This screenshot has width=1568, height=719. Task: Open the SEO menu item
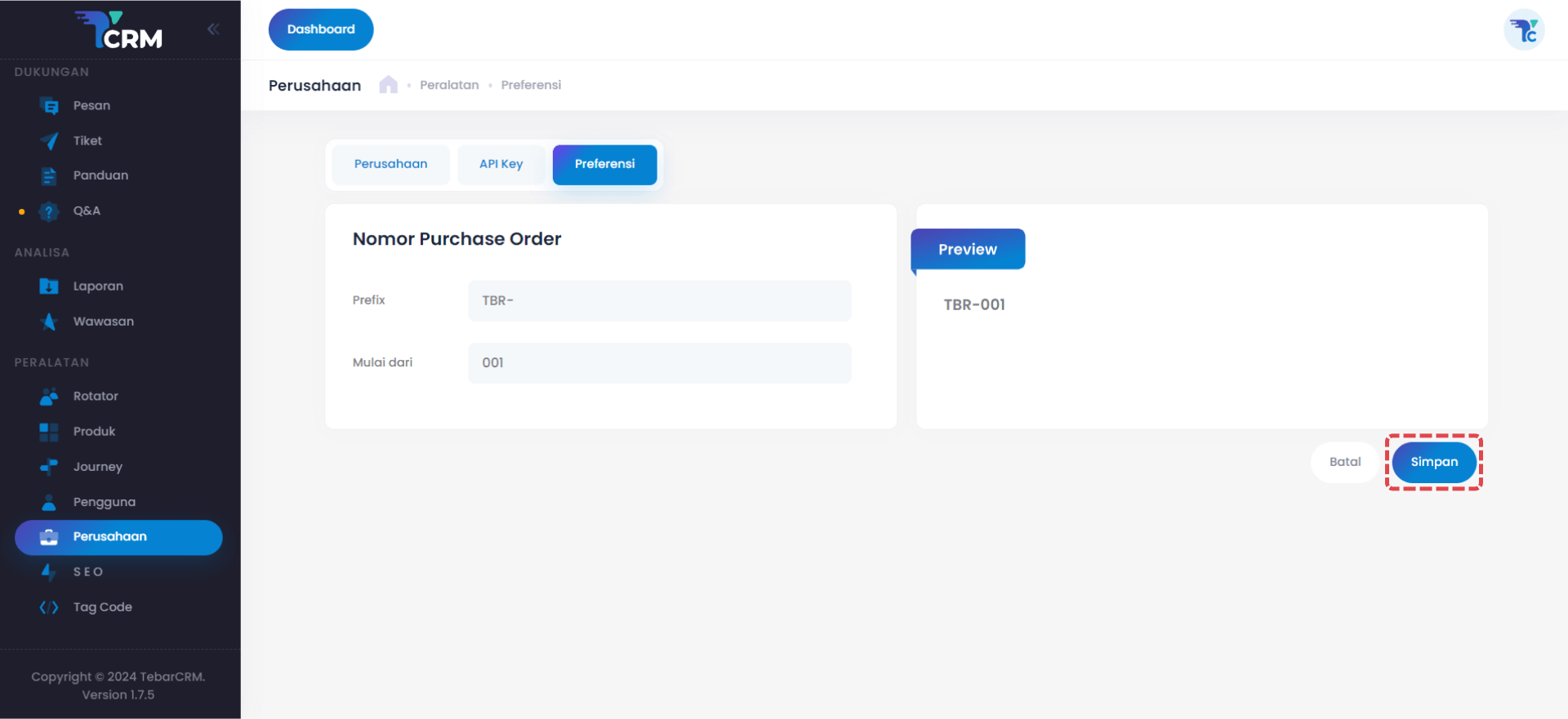(88, 572)
